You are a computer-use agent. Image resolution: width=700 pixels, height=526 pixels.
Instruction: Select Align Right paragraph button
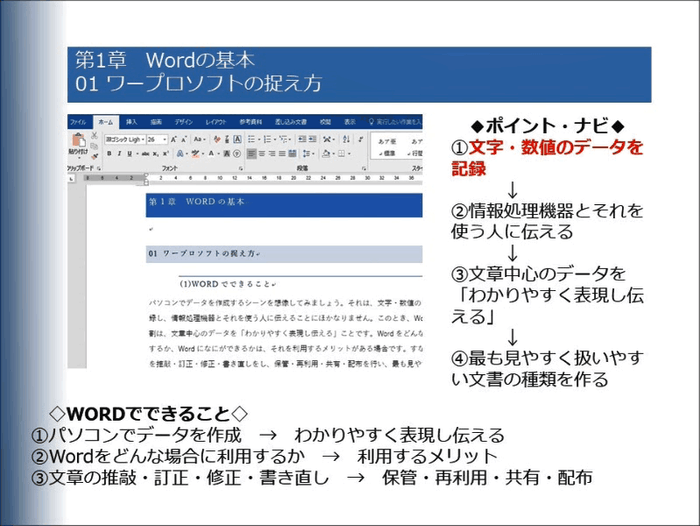(x=272, y=154)
